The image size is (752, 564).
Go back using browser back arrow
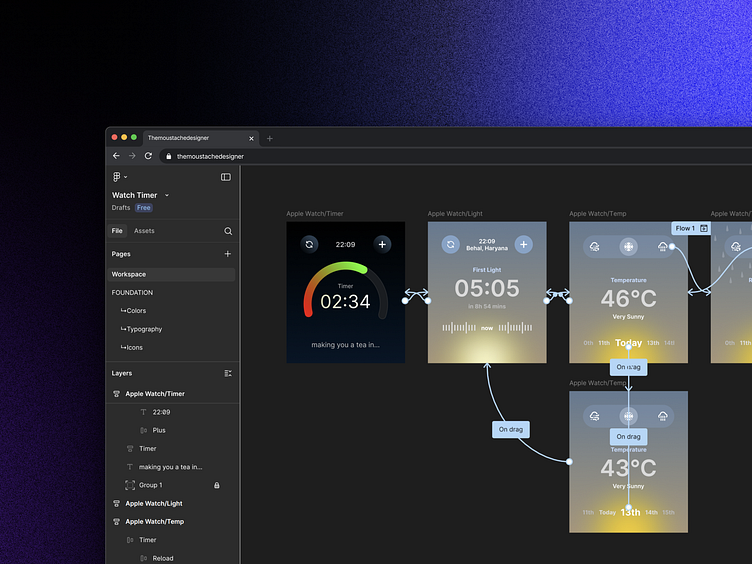pyautogui.click(x=116, y=156)
